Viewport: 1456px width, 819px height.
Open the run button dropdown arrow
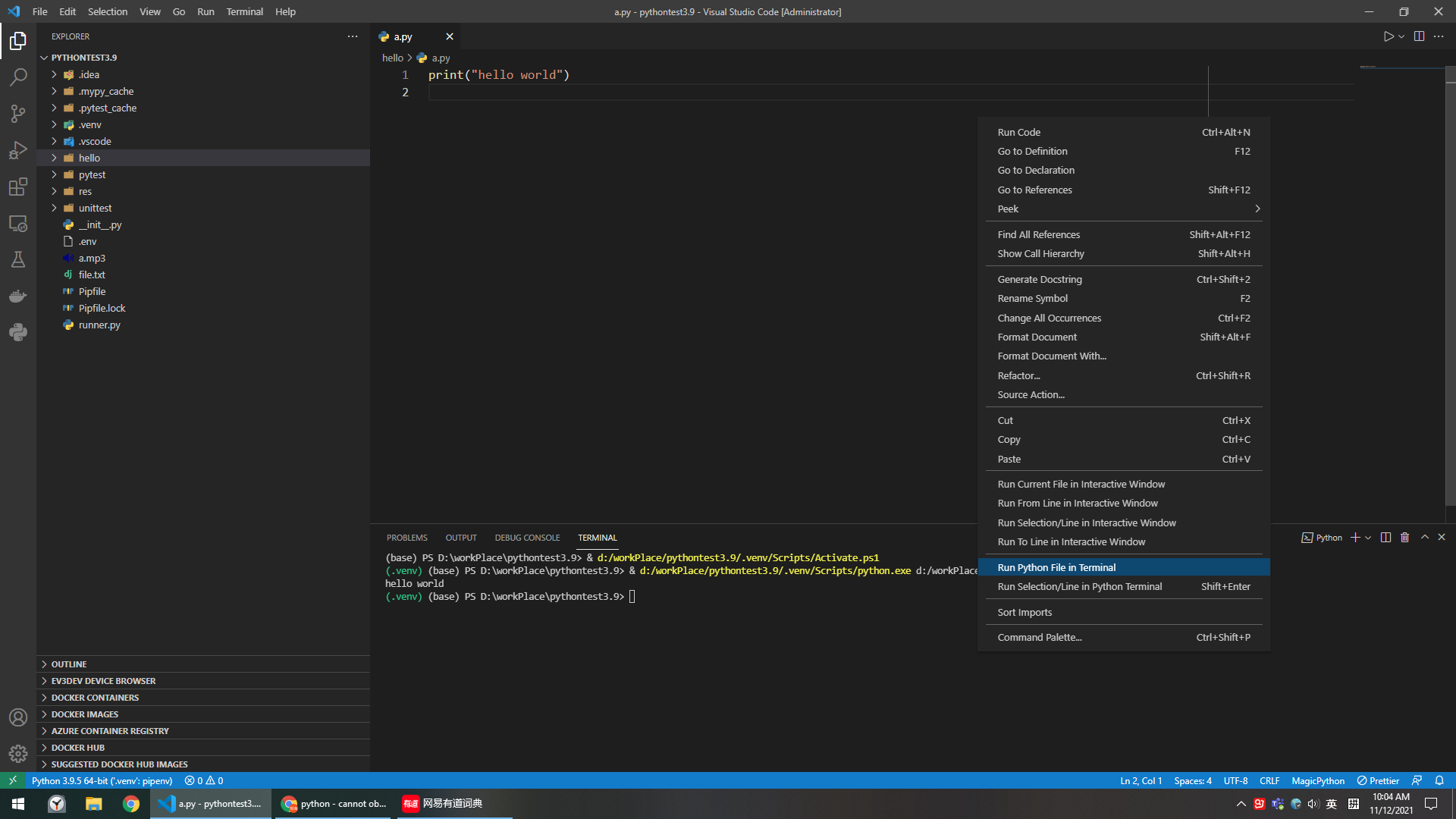point(1401,36)
